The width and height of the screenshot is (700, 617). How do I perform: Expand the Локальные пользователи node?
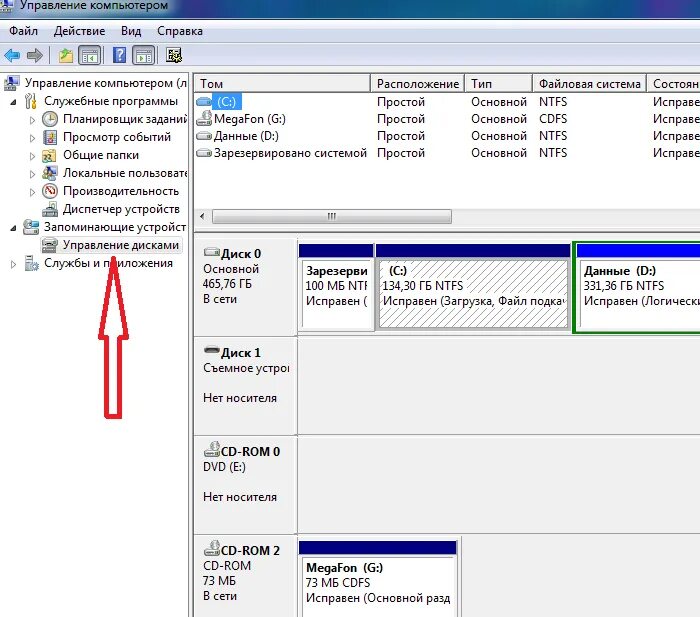[32, 174]
